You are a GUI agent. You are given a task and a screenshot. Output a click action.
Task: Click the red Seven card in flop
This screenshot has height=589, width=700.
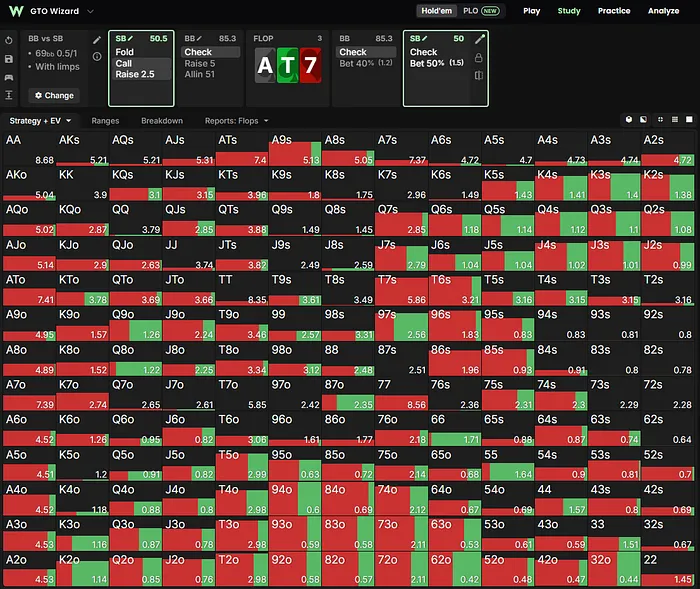310,65
